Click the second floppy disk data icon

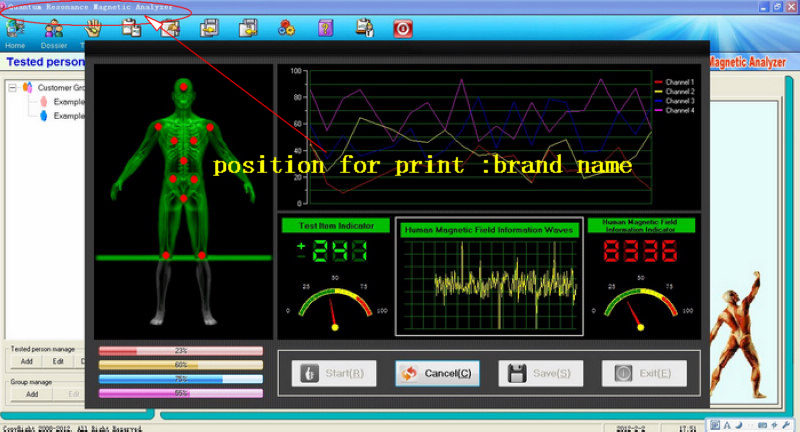[x=248, y=28]
